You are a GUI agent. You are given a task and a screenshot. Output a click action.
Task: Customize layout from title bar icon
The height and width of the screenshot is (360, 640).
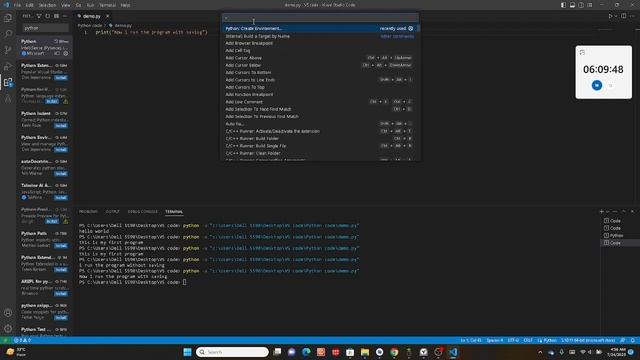(x=590, y=5)
